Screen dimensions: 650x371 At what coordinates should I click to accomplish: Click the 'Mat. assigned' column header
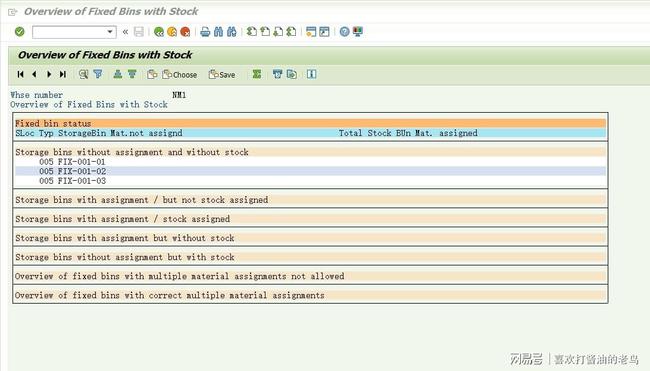[x=446, y=133]
